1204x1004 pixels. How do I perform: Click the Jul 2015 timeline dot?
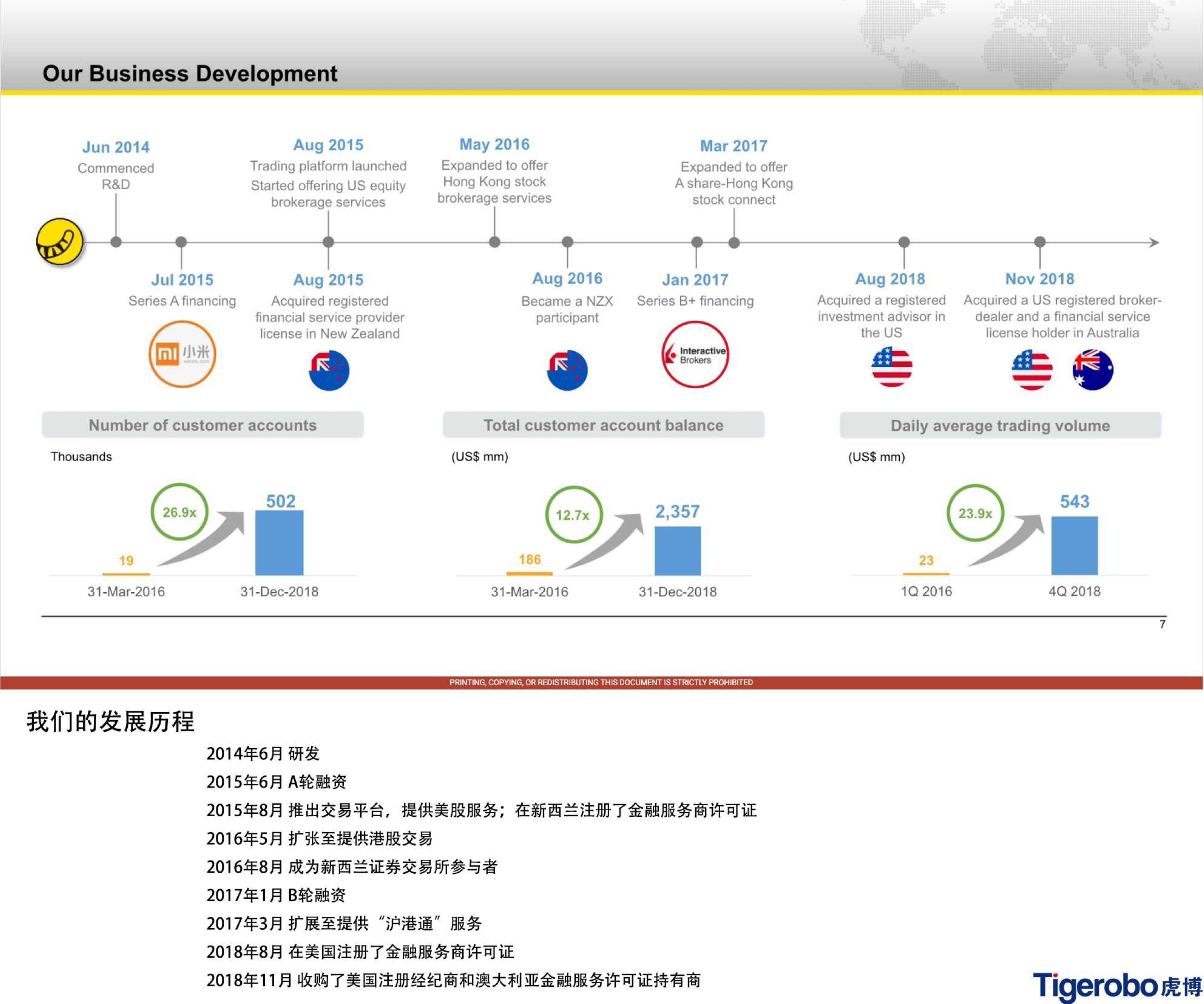pos(181,242)
